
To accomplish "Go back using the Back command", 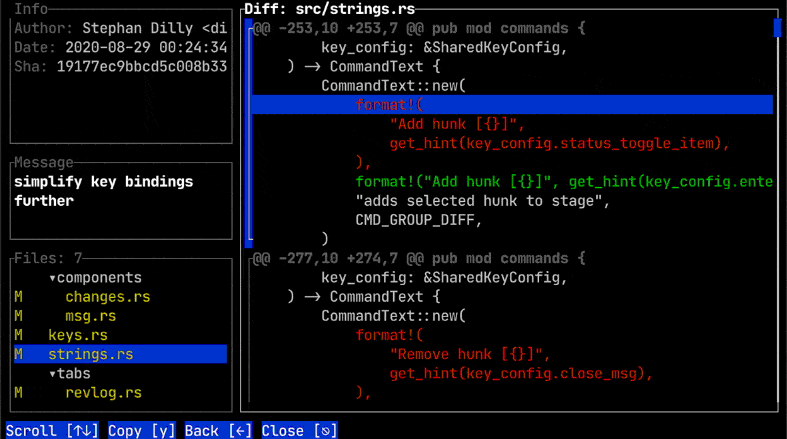I will click(217, 431).
